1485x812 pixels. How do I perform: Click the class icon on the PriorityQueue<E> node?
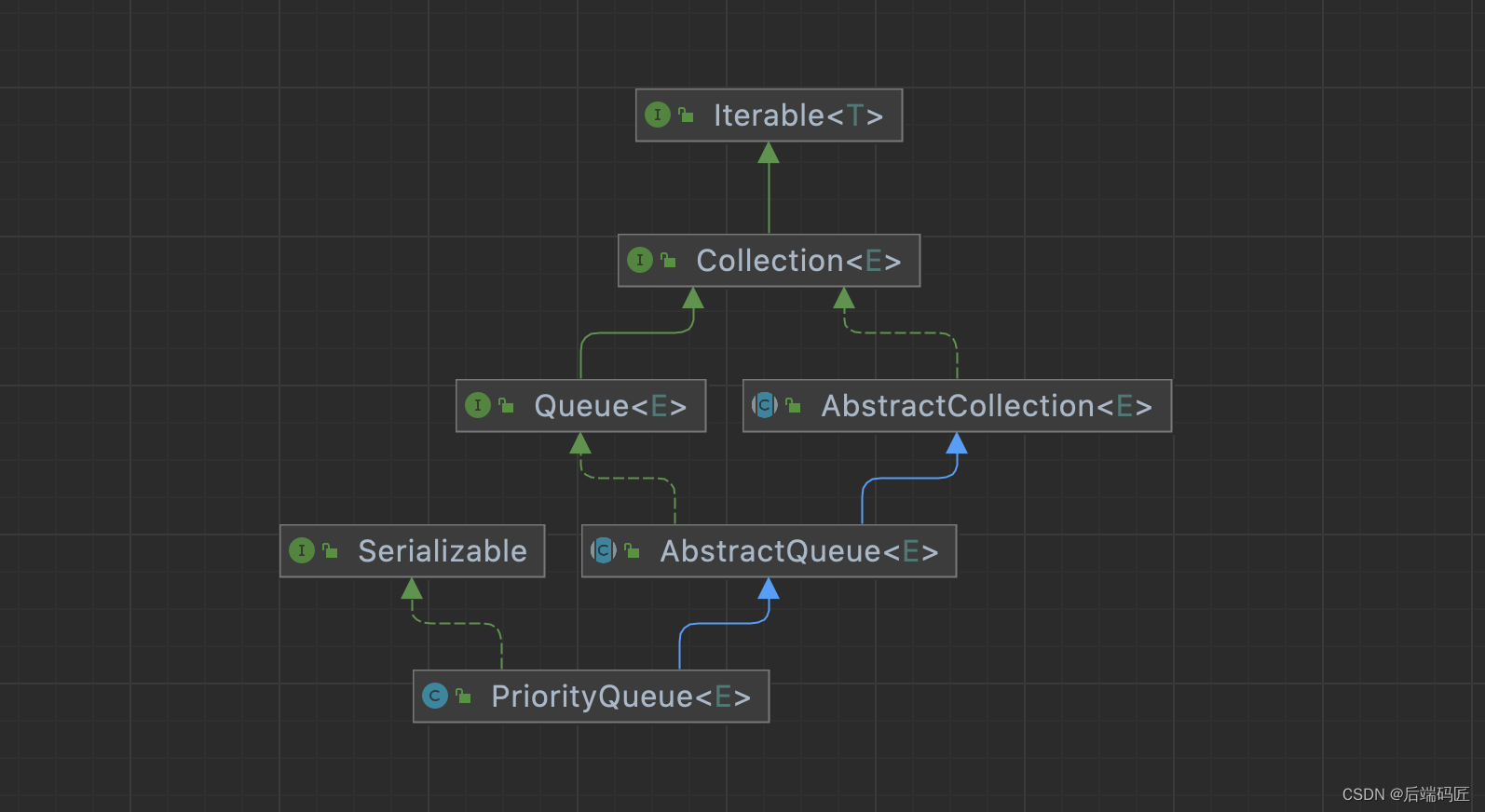435,696
